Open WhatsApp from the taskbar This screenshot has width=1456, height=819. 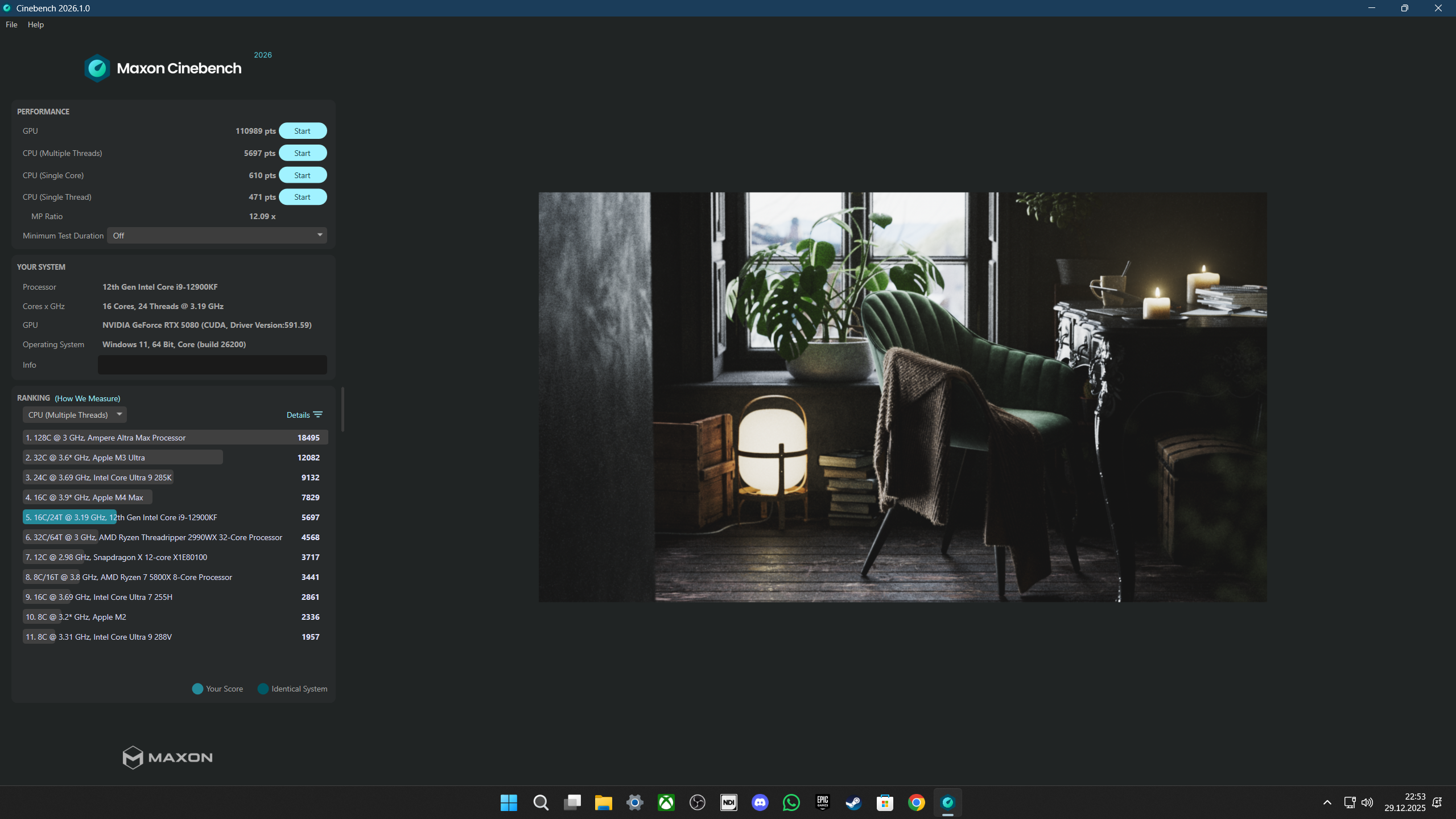[x=791, y=802]
